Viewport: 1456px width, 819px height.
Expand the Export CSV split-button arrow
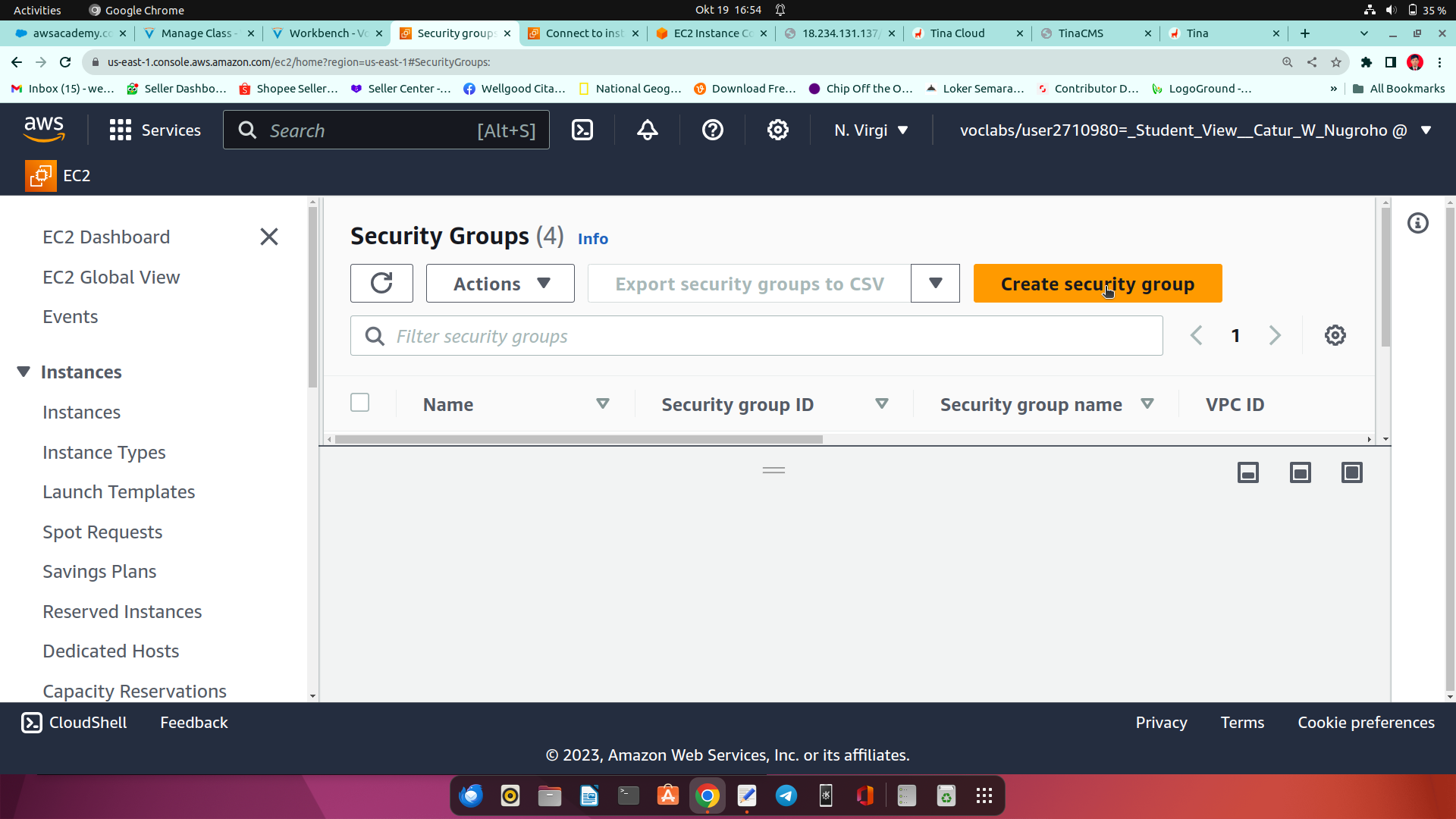[935, 284]
